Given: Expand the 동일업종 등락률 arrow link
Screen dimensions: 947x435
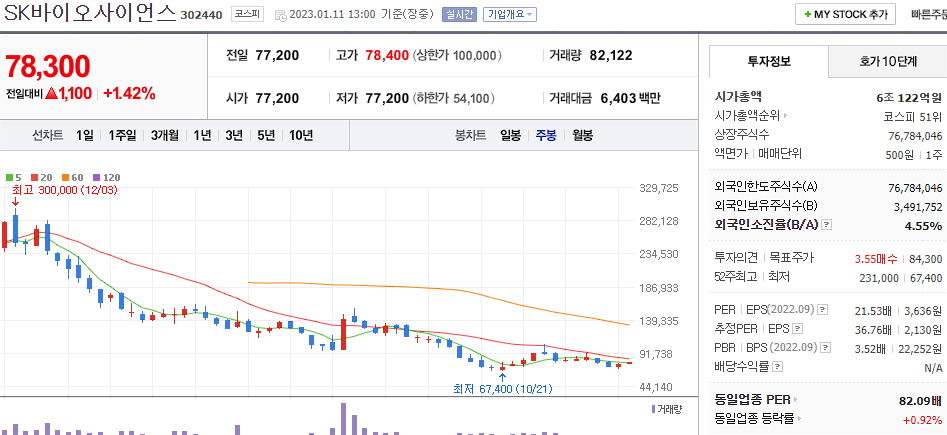Looking at the screenshot, I should pyautogui.click(x=800, y=419).
